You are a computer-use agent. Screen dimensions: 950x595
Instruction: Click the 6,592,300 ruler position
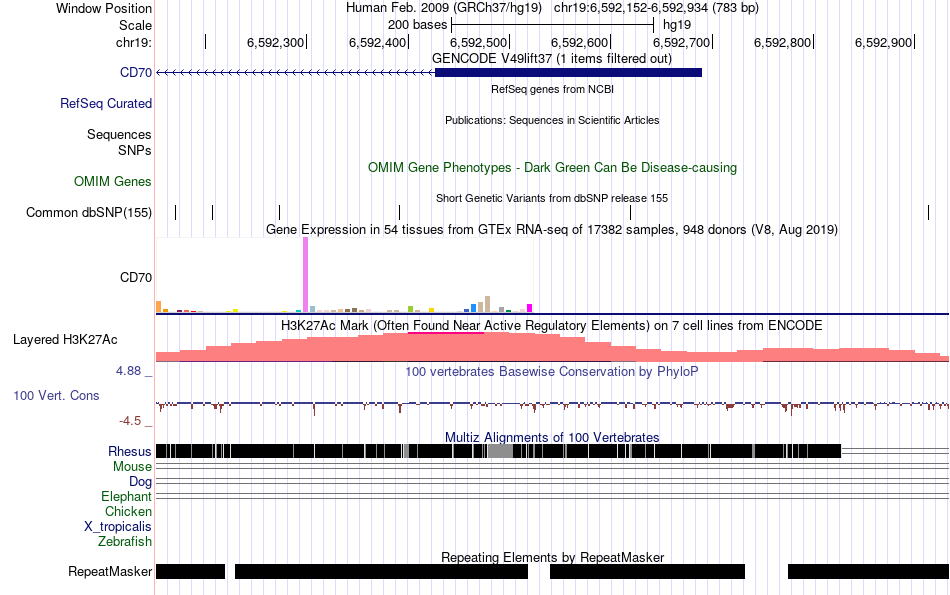click(x=276, y=42)
